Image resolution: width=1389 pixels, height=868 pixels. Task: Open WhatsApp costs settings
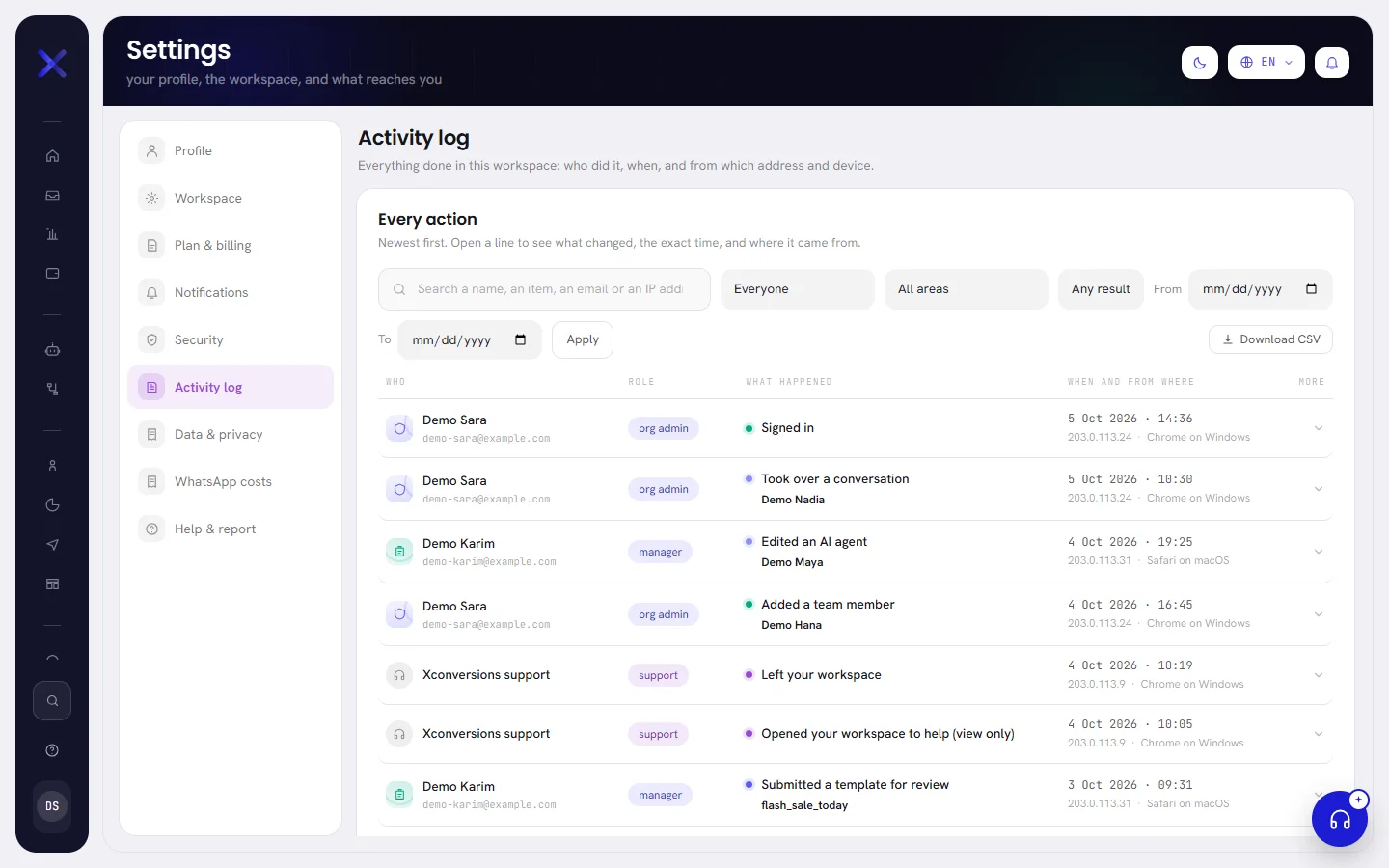point(231,481)
